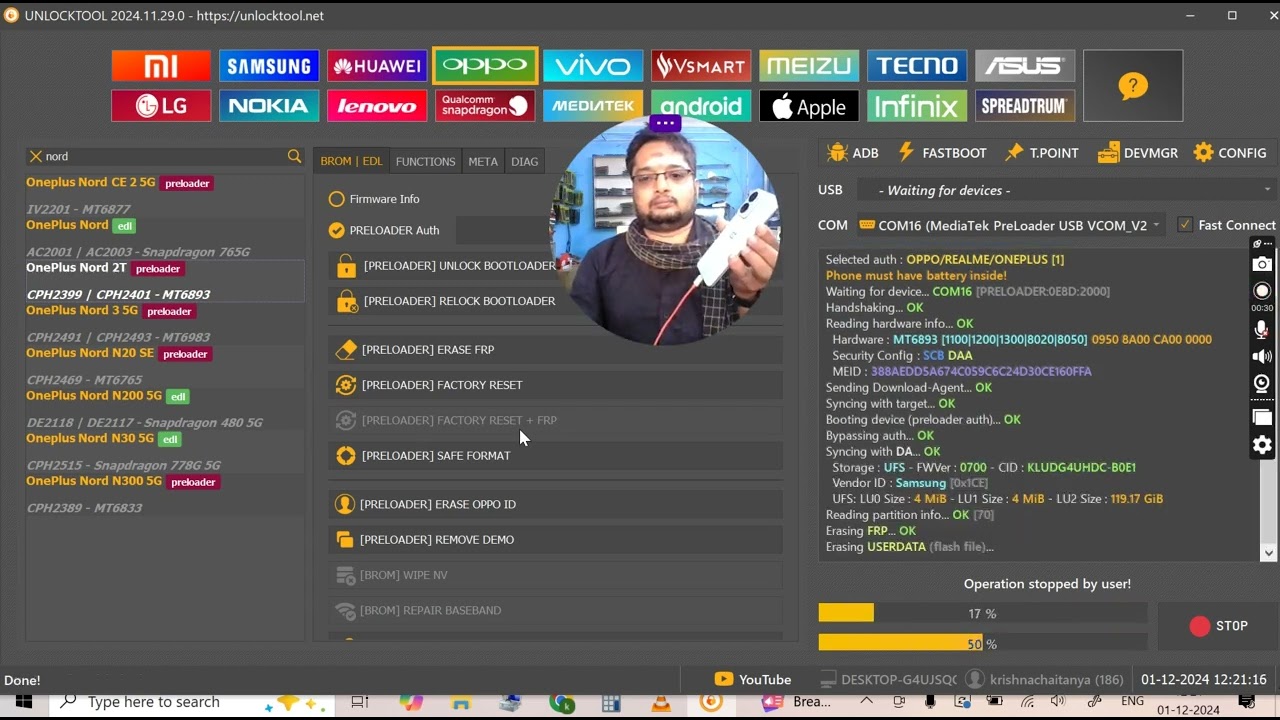
Task: Select the Huawei brand logo
Action: click(377, 66)
